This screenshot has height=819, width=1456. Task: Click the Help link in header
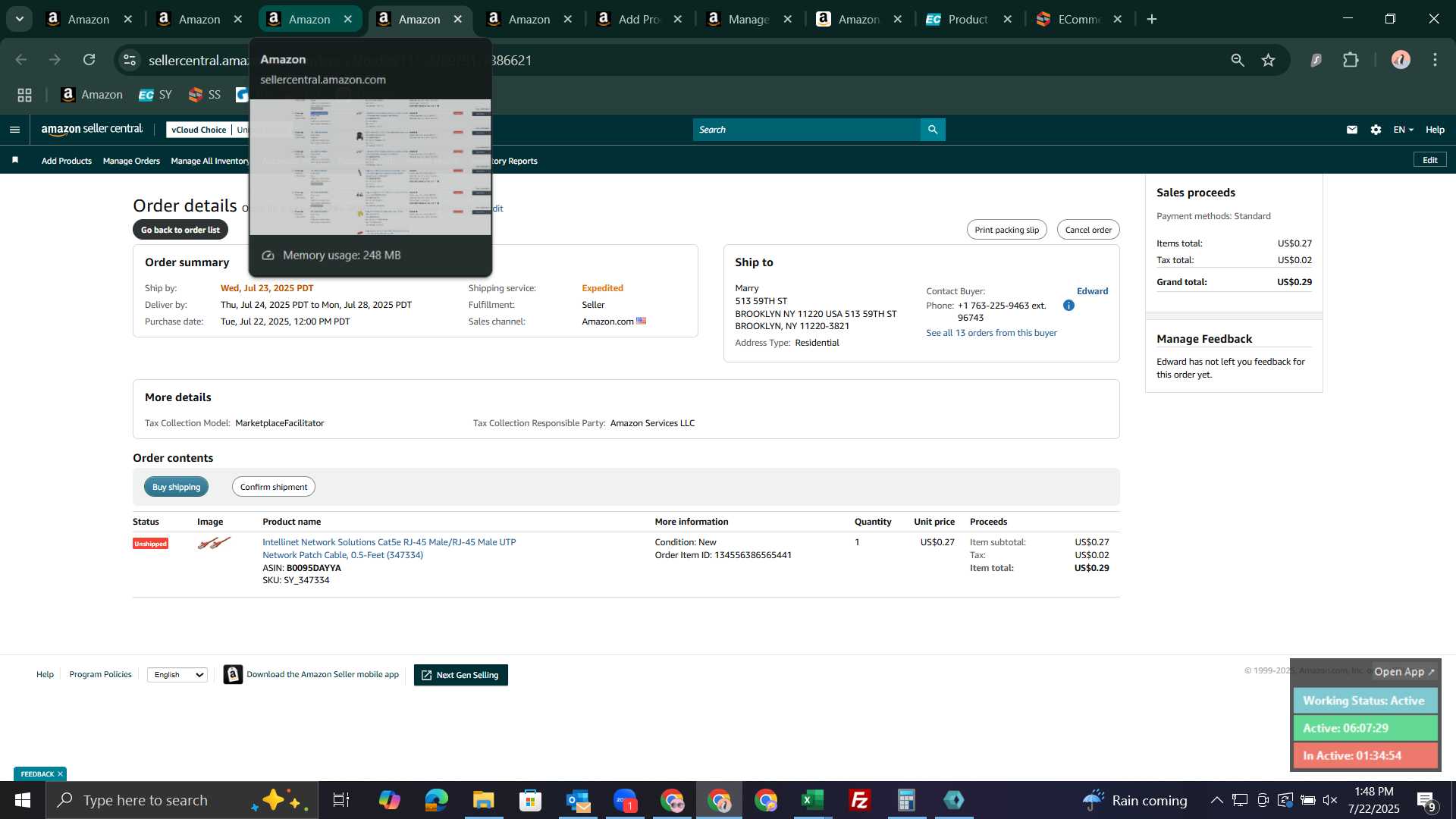coord(1435,130)
